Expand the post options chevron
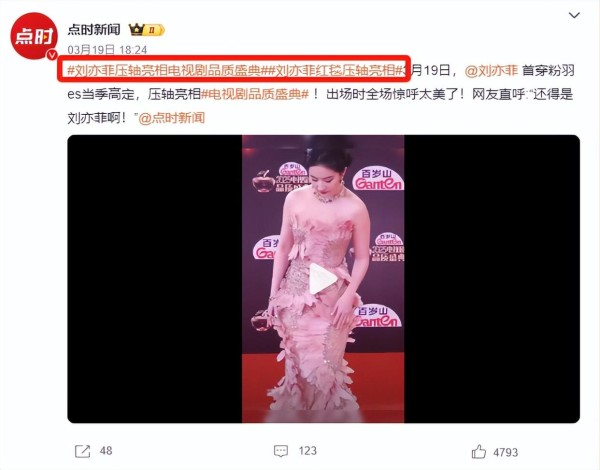The width and height of the screenshot is (600, 470). (x=574, y=15)
